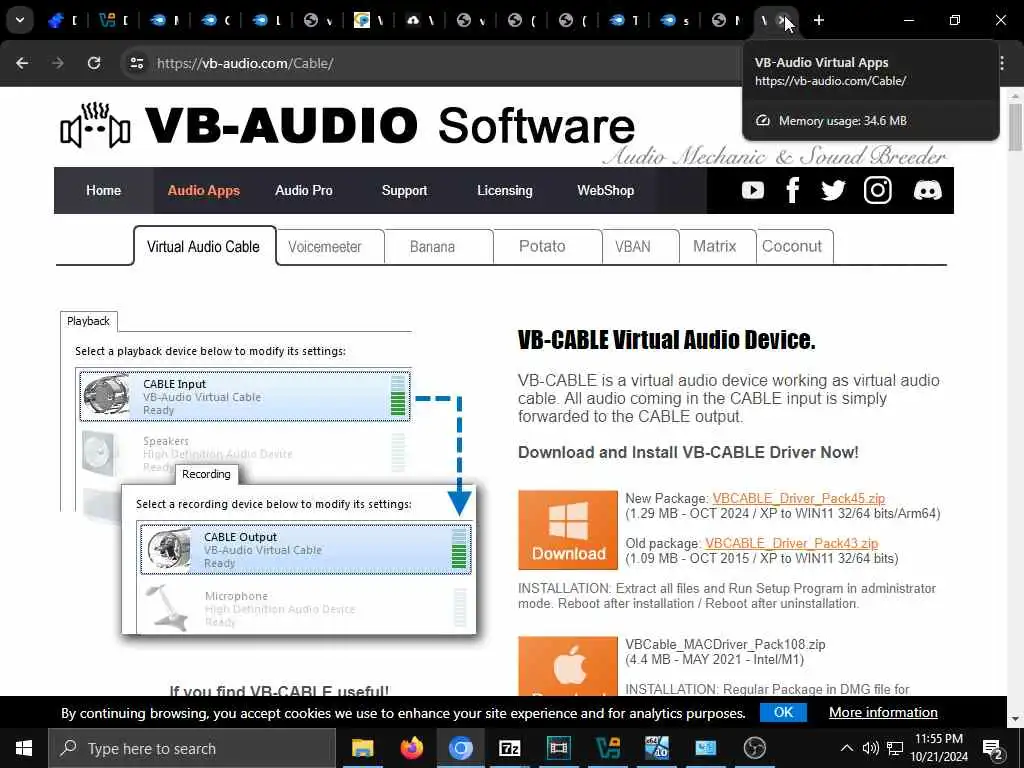Image resolution: width=1024 pixels, height=768 pixels.
Task: Click the Windows Start button
Action: tap(24, 748)
